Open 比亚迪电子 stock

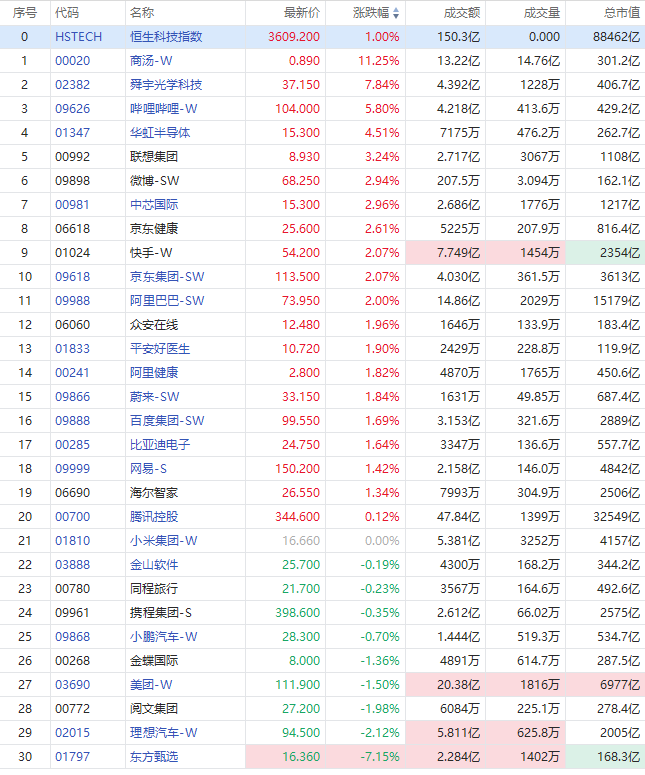pyautogui.click(x=160, y=445)
